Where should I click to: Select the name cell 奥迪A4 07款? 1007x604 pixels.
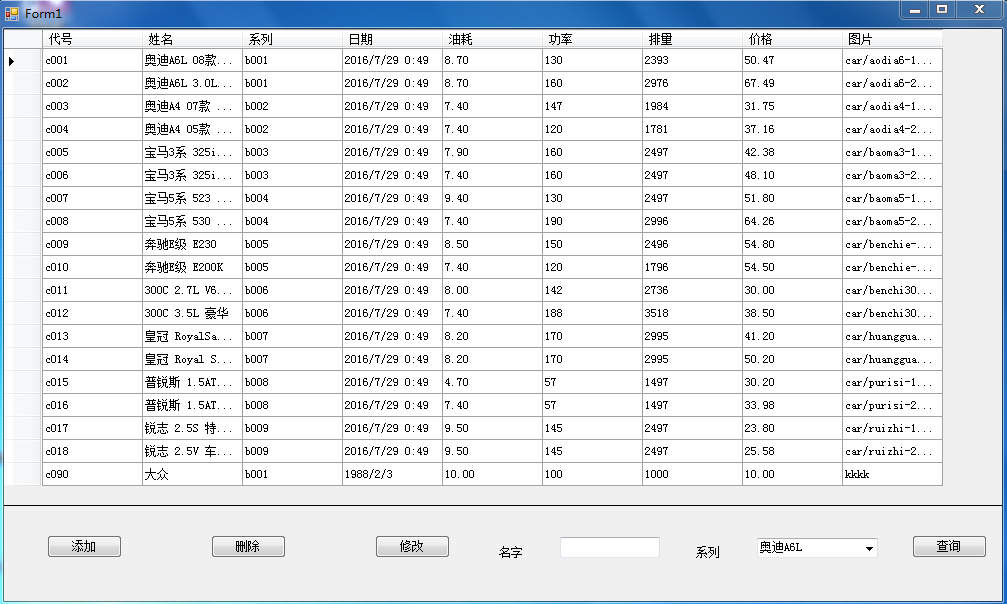pyautogui.click(x=193, y=107)
